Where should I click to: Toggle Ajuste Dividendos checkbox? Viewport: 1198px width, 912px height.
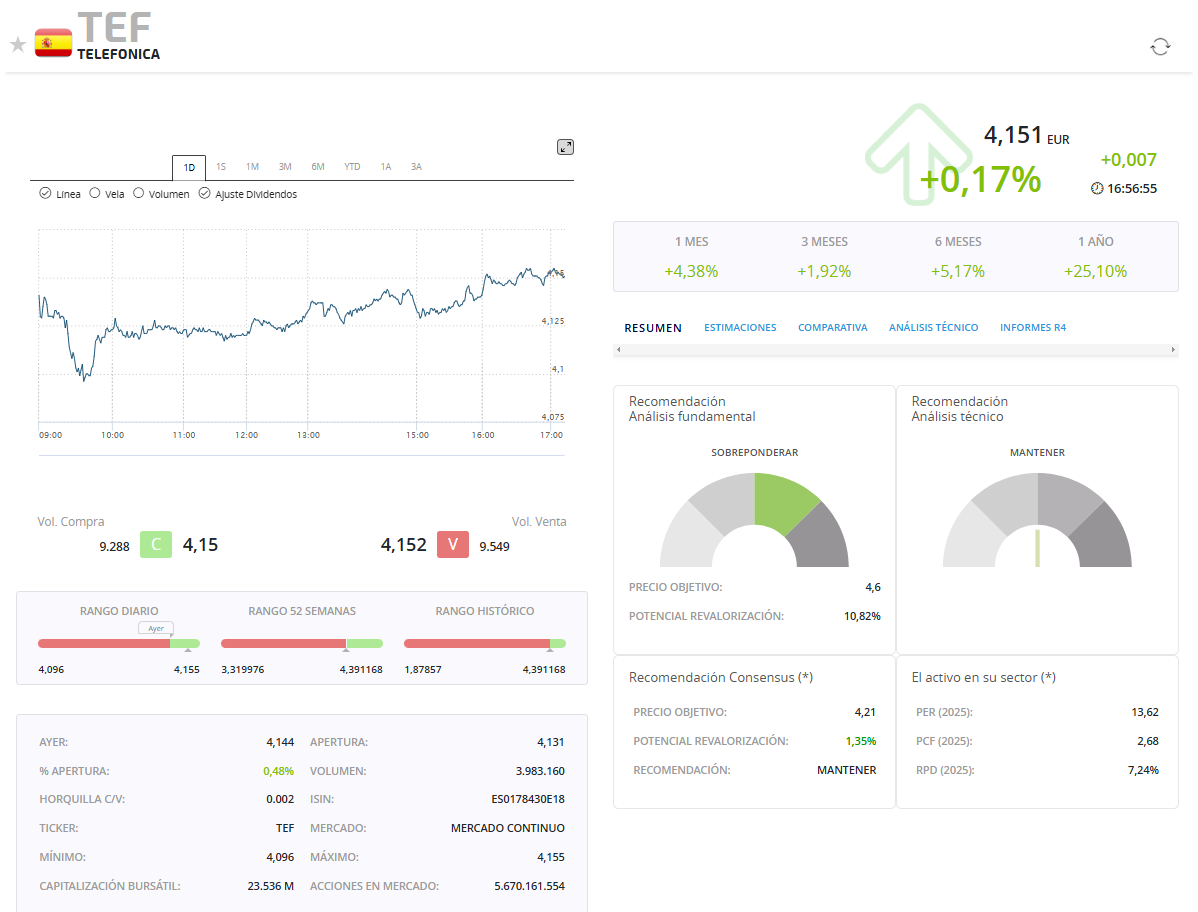204,193
